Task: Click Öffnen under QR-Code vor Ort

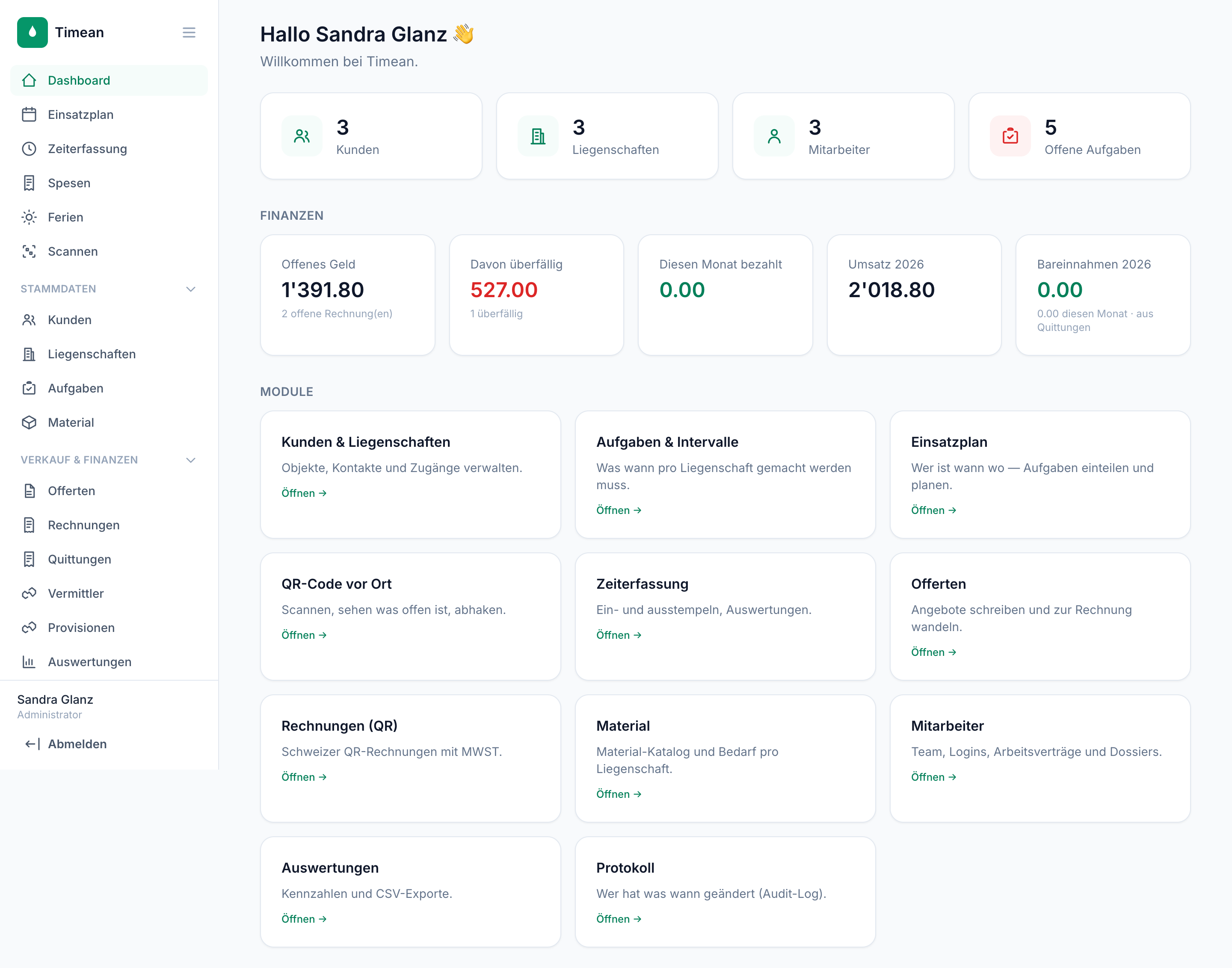Action: (x=304, y=635)
